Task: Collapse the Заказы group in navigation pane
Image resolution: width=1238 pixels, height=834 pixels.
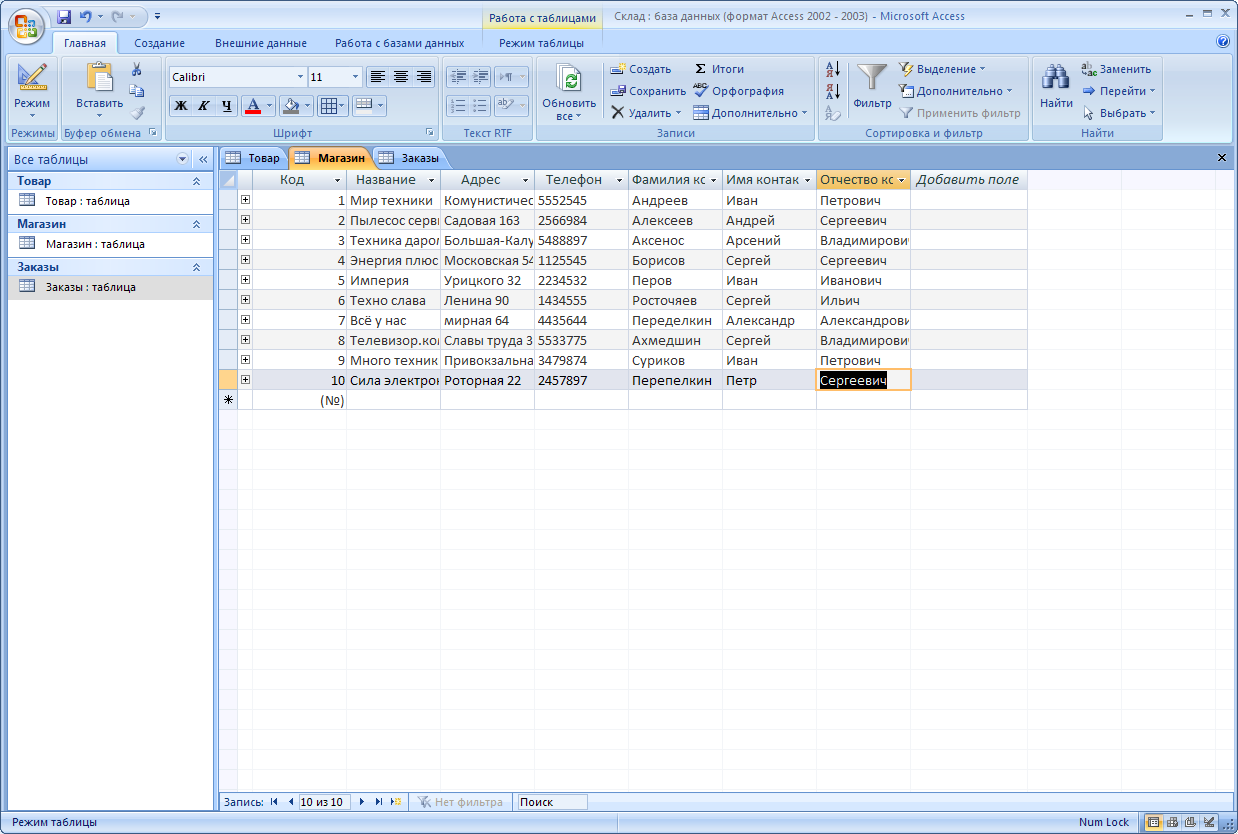Action: (x=196, y=267)
